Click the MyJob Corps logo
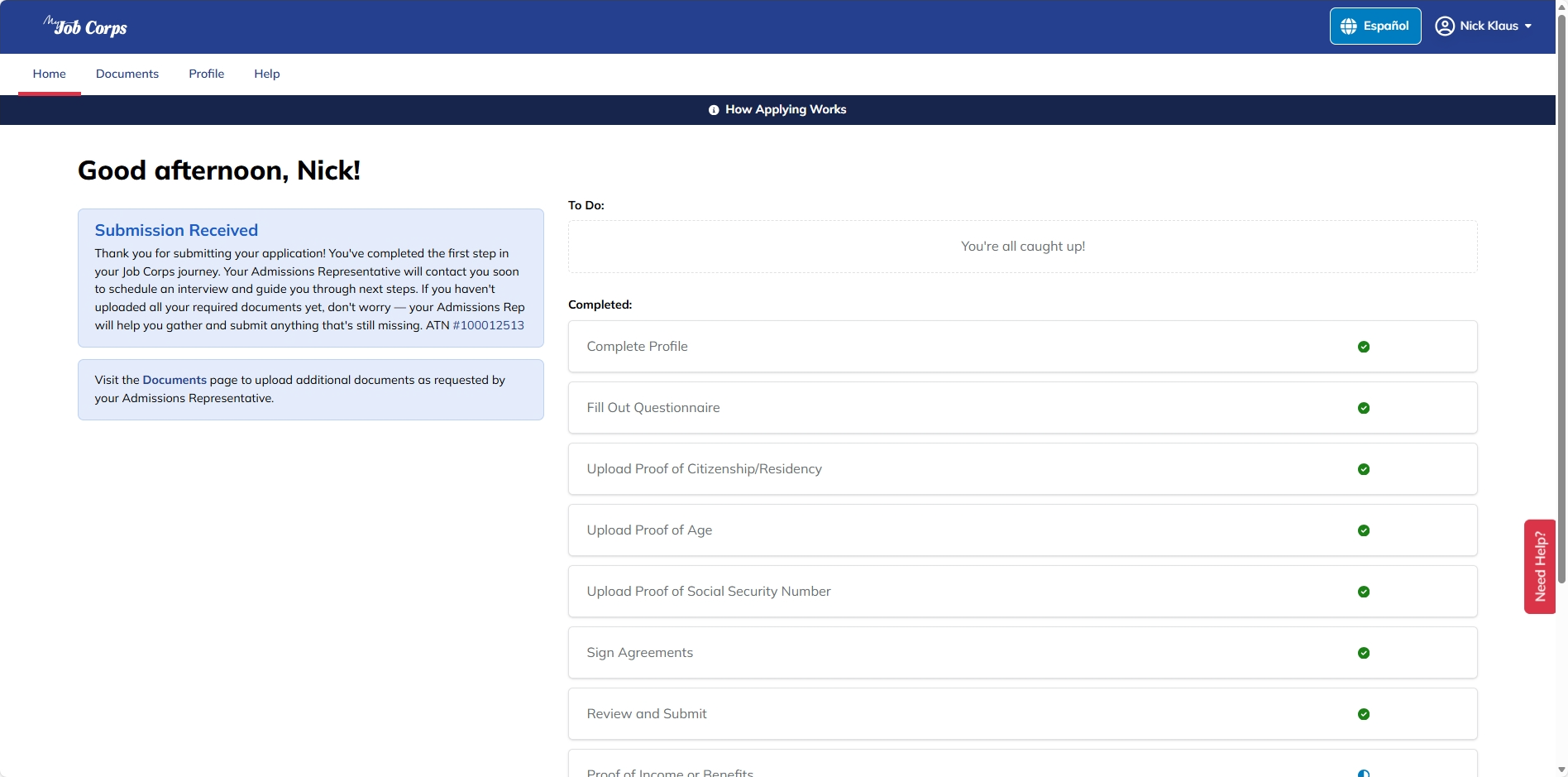Viewport: 1568px width, 777px height. click(85, 26)
